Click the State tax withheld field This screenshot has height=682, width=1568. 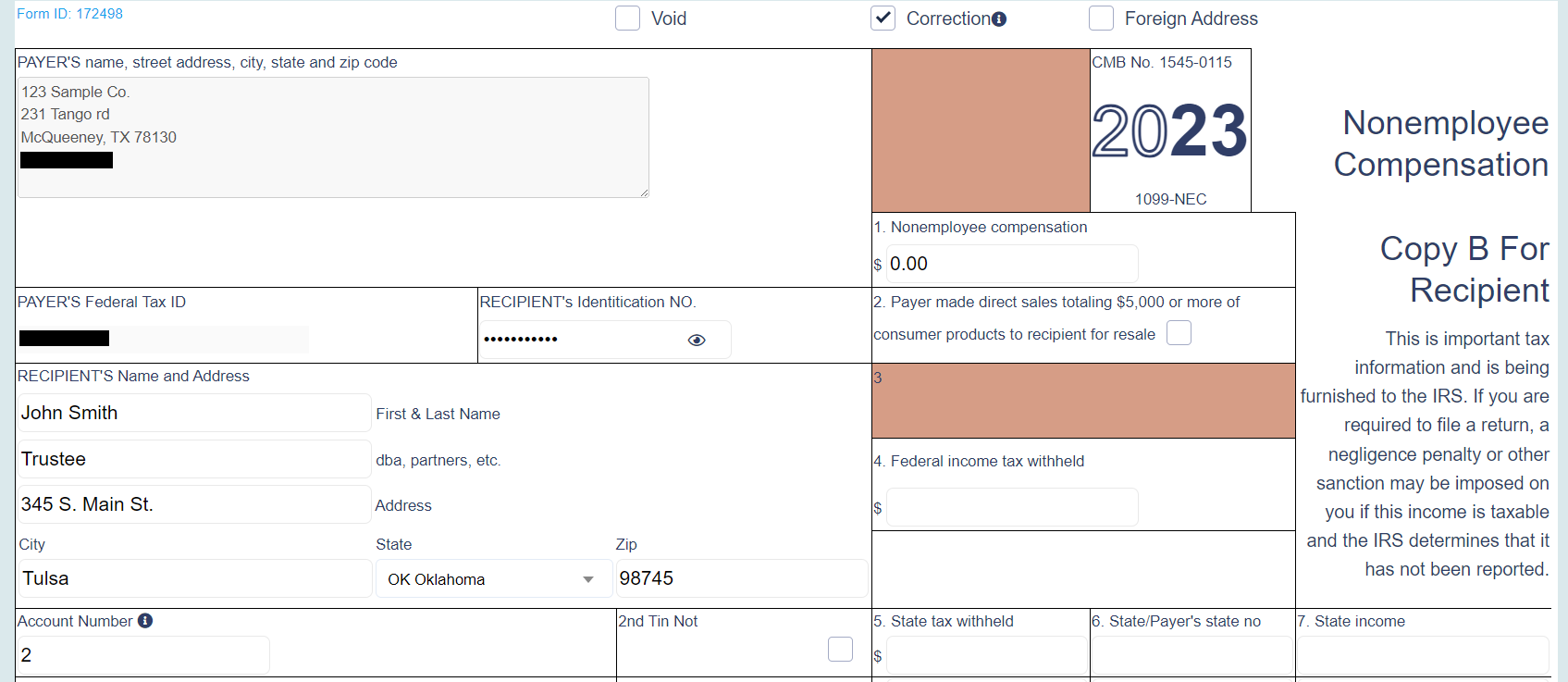[986, 655]
